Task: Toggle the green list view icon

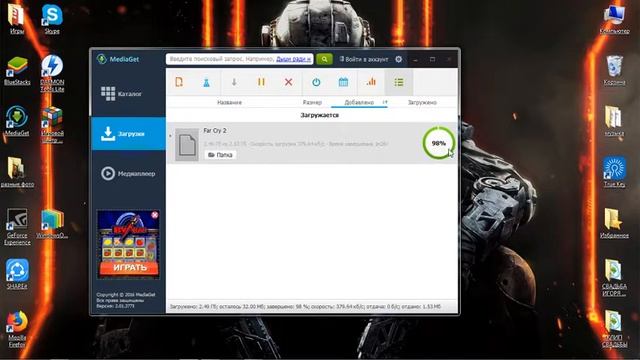Action: [x=399, y=82]
